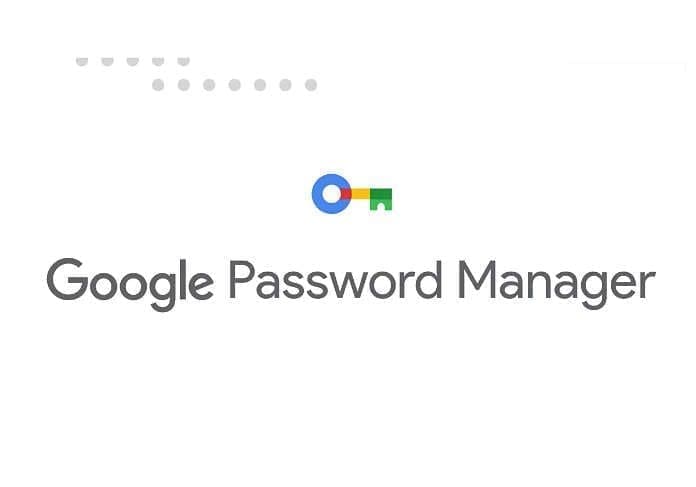
Task: Click the final "r" in Manager
Action: pos(647,285)
